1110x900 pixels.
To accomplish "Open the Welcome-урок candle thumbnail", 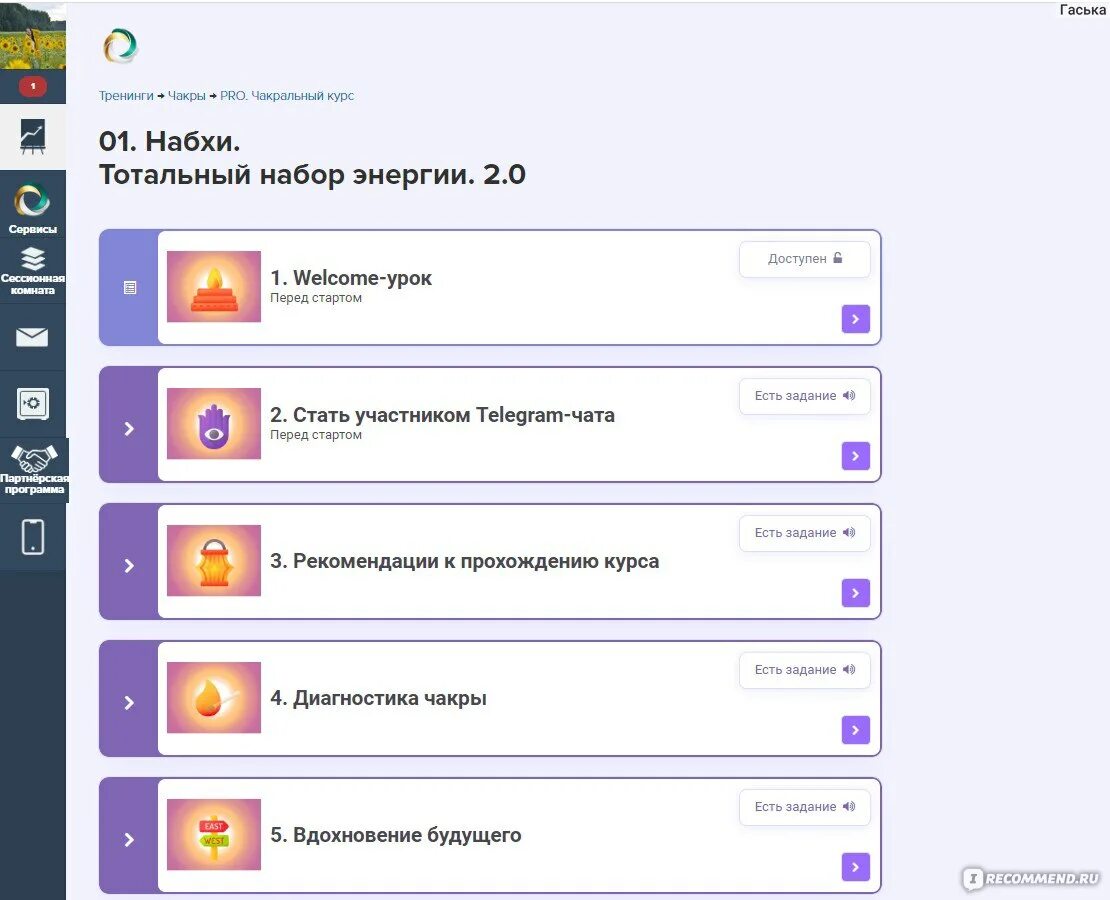I will click(x=214, y=287).
